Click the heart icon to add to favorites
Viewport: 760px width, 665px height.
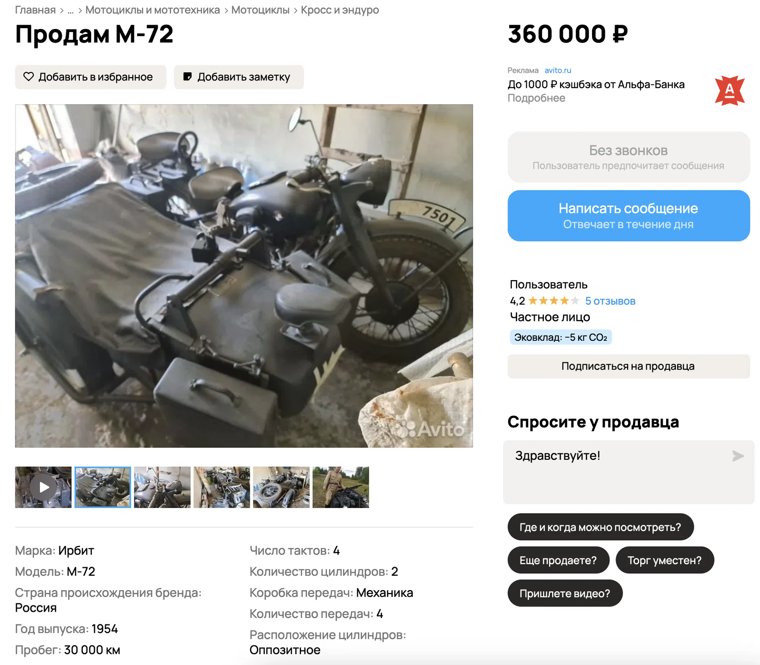29,77
